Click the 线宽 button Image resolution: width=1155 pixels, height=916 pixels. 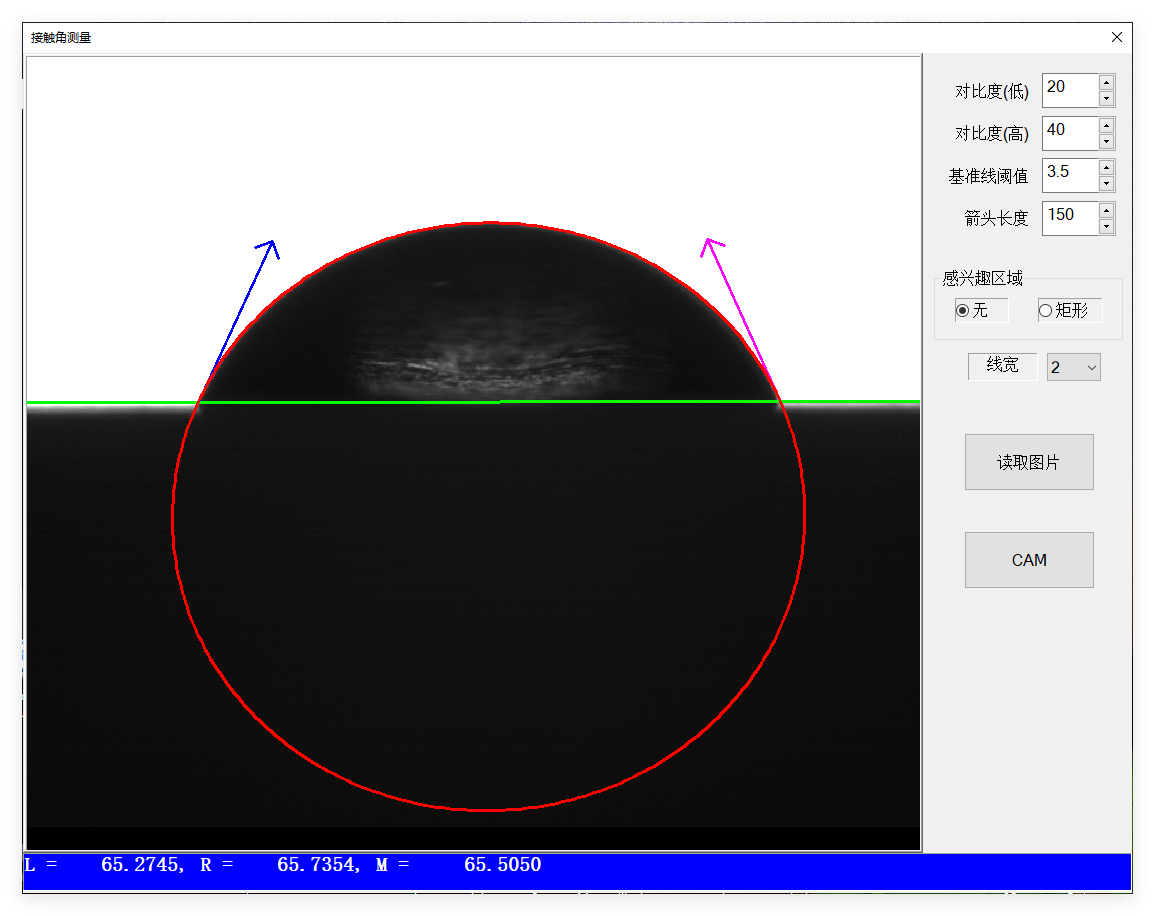tap(1002, 366)
